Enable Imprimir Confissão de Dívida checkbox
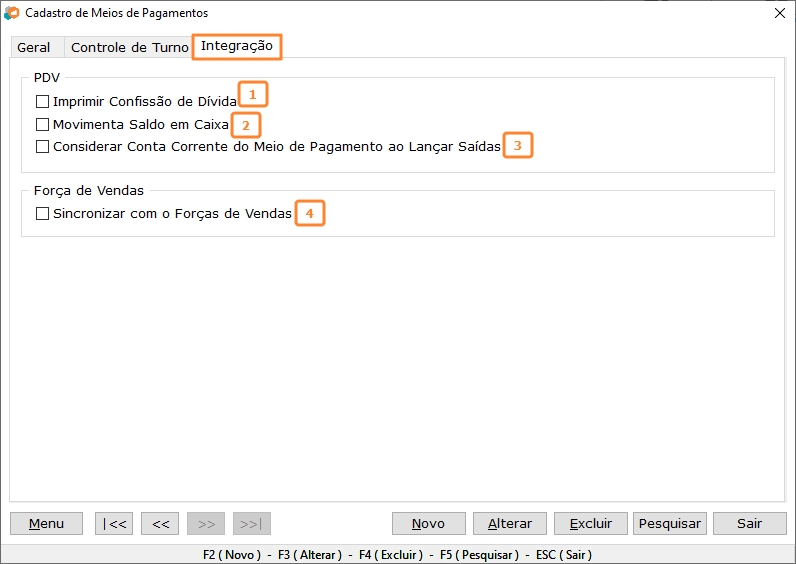 click(42, 102)
